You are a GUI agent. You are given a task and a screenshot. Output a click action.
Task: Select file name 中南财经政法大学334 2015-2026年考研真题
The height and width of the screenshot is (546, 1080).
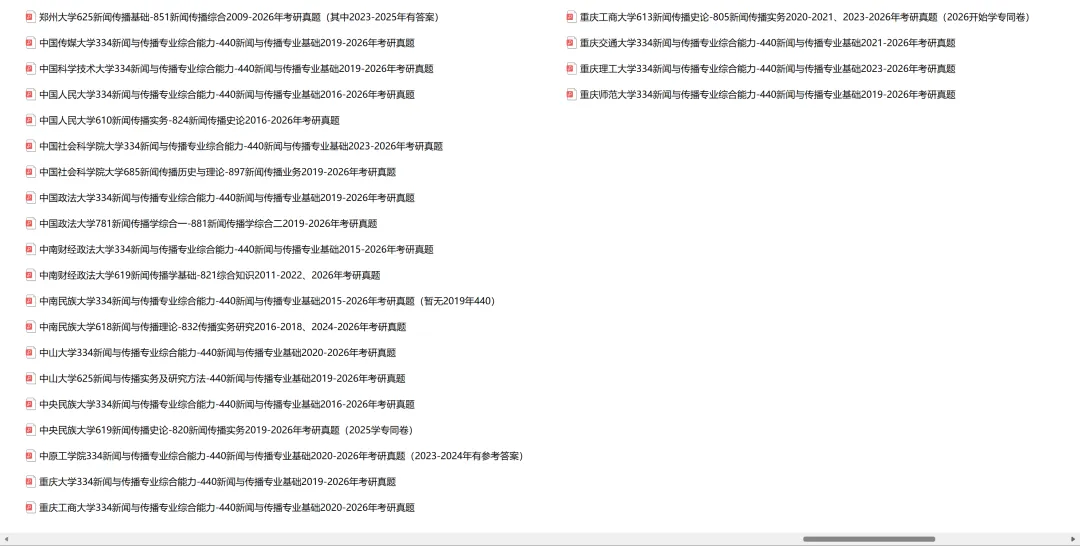[x=236, y=249]
